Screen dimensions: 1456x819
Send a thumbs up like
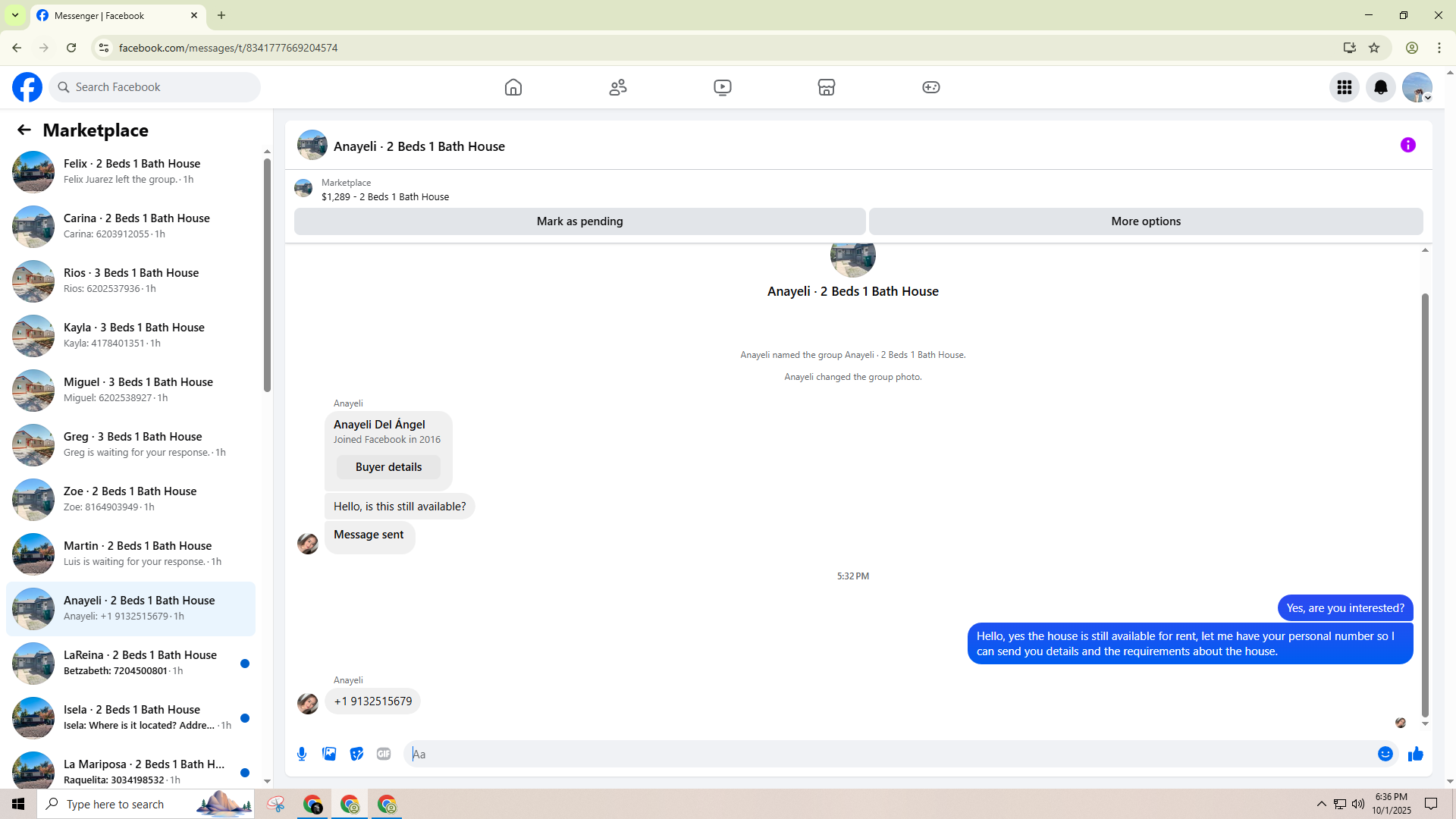coord(1416,754)
